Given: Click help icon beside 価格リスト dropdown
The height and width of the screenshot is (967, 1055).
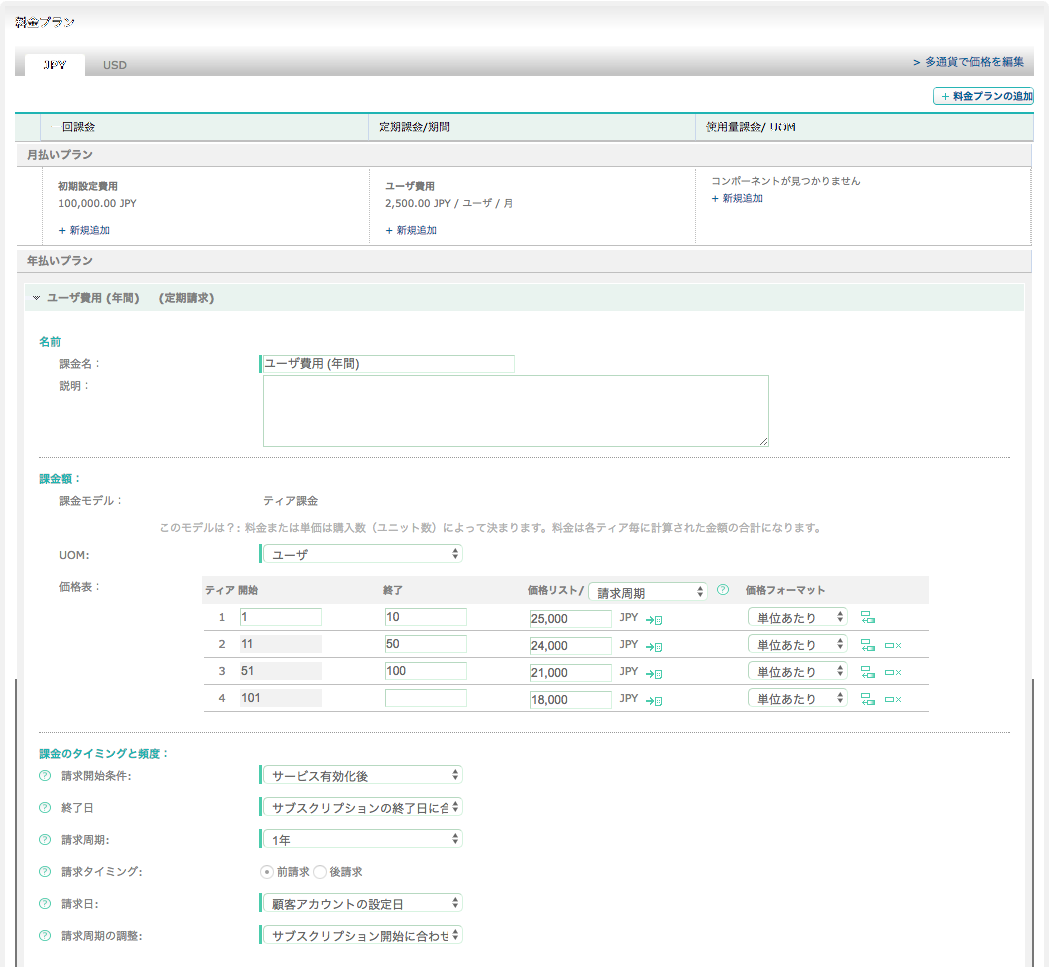Looking at the screenshot, I should (722, 590).
